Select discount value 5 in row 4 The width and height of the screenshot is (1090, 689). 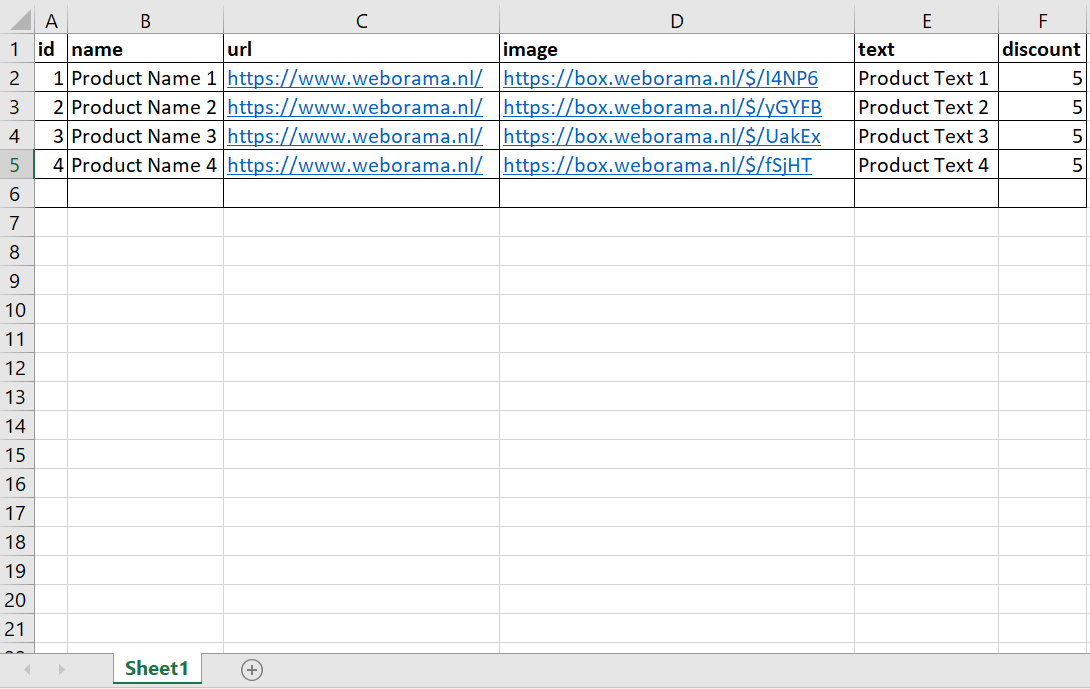click(x=1043, y=136)
